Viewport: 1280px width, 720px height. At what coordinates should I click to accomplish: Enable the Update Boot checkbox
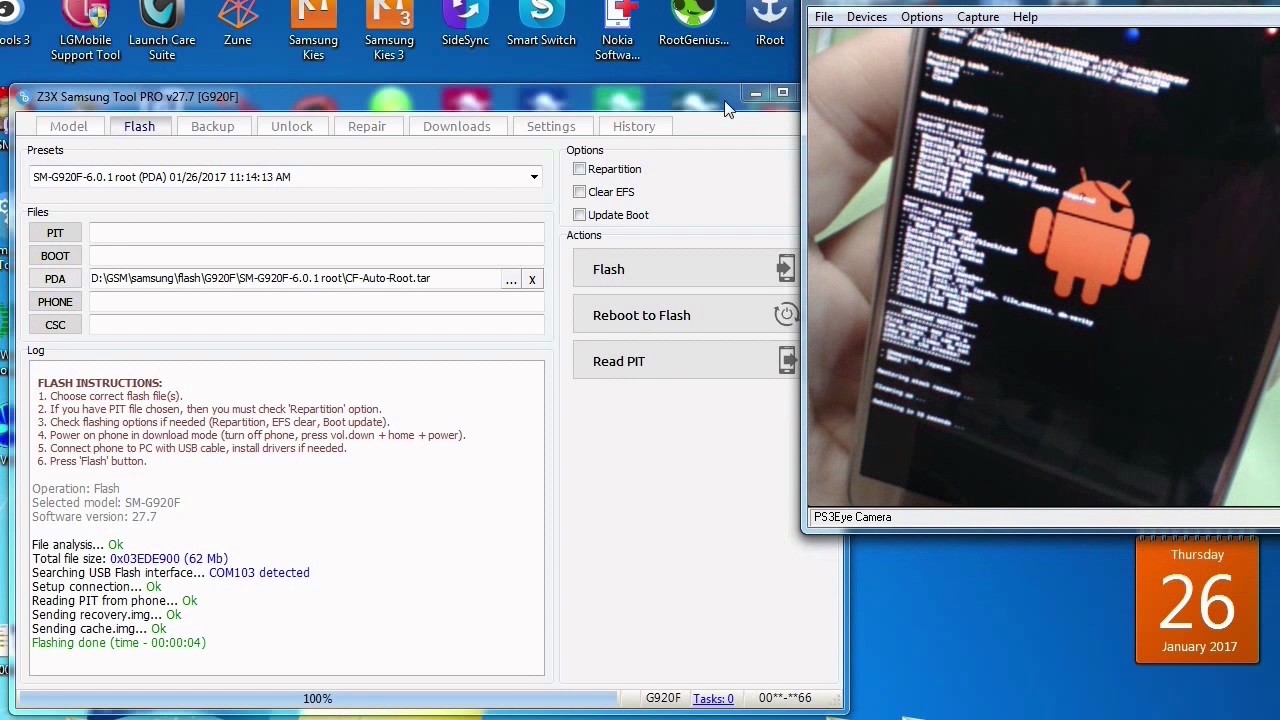pyautogui.click(x=579, y=215)
